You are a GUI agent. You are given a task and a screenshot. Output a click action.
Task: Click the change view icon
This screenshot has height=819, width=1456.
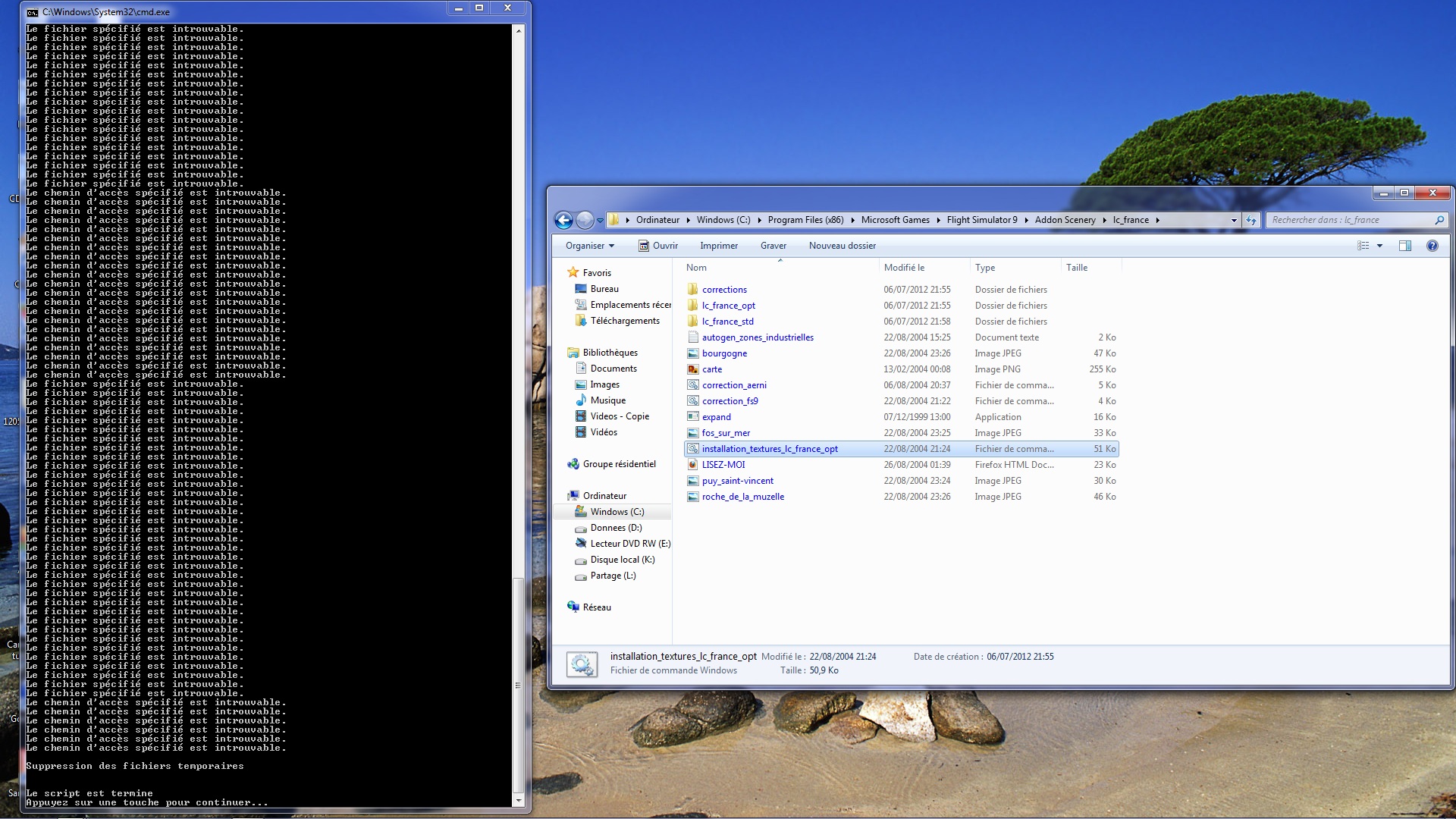[1363, 246]
